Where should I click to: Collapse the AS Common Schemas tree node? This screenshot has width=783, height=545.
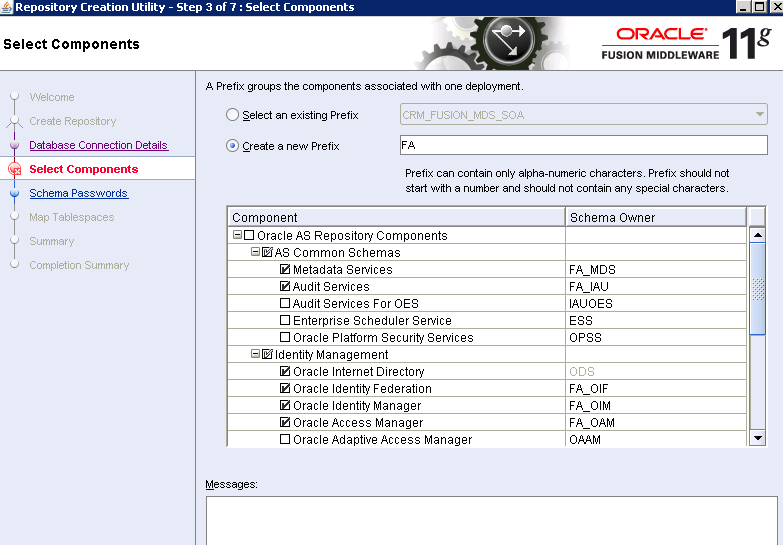coord(255,253)
